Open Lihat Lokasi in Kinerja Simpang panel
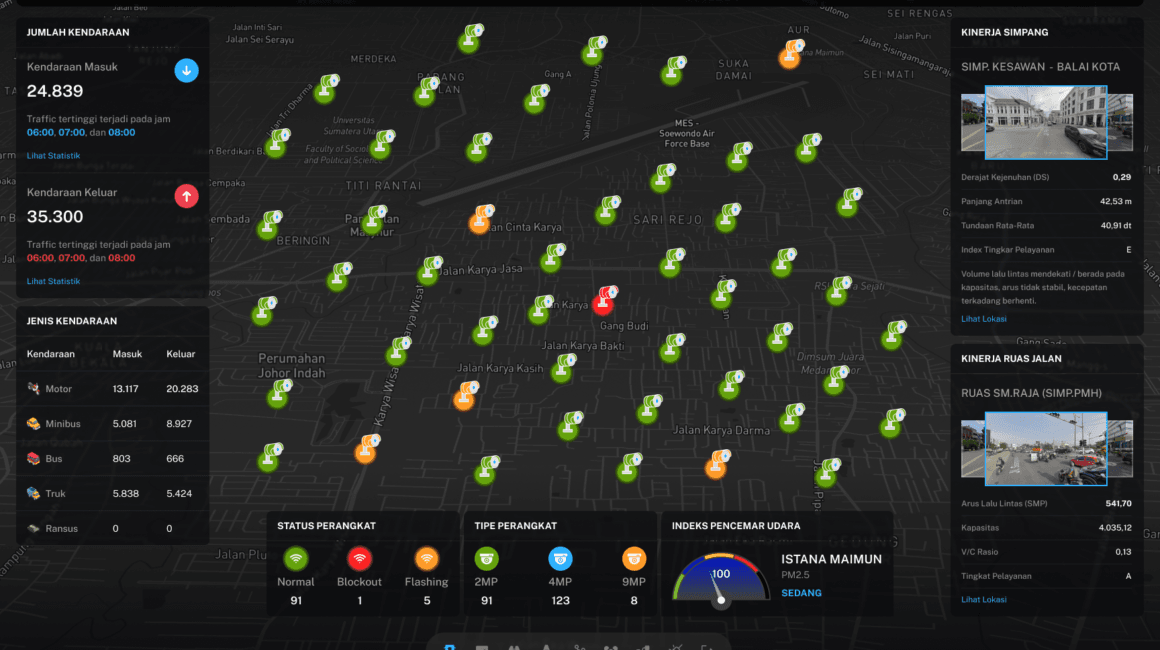This screenshot has width=1160, height=650. tap(984, 318)
